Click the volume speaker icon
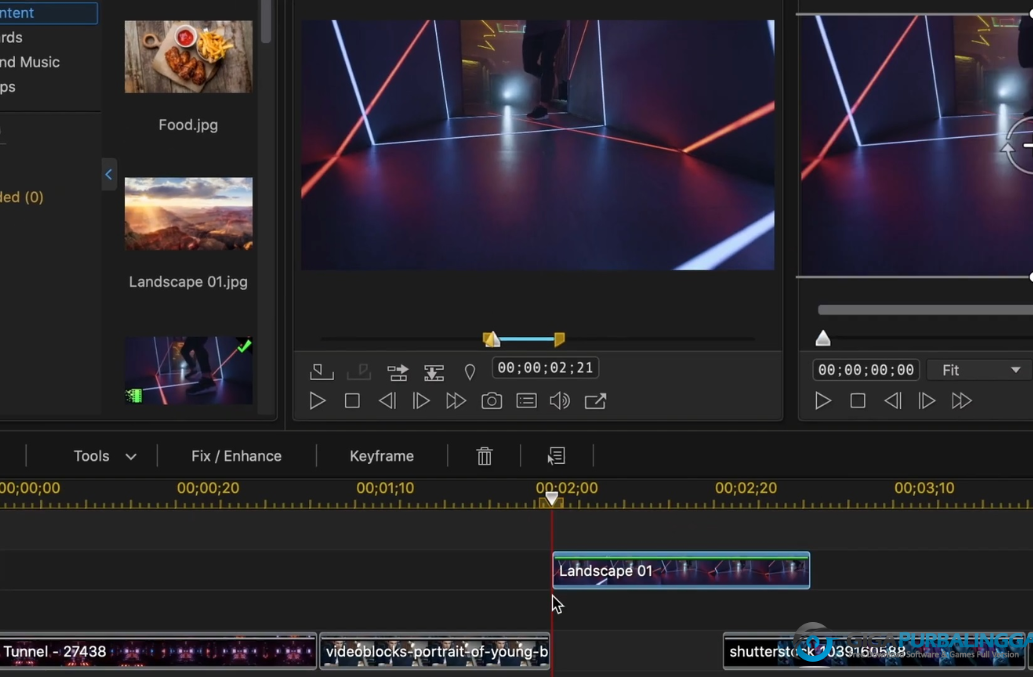The width and height of the screenshot is (1033, 677). click(x=560, y=400)
